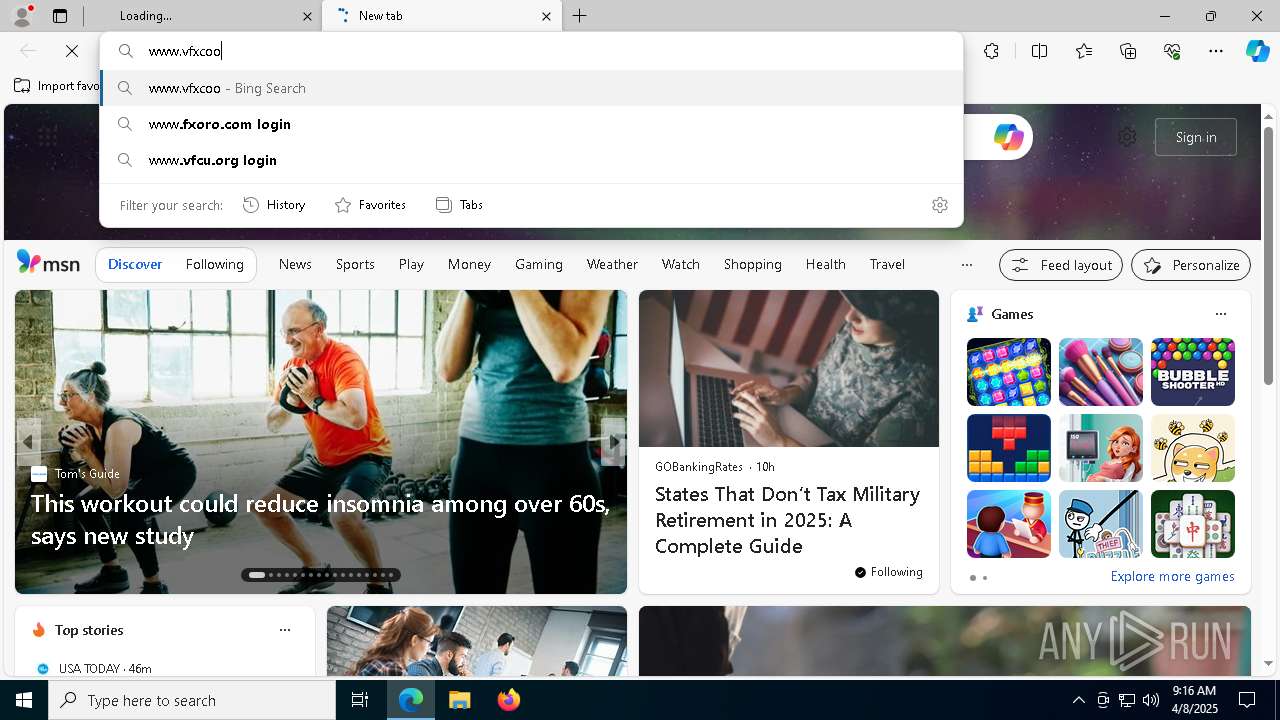The width and height of the screenshot is (1280, 720).
Task: Select the www.vfxcoo Bing Search suggestion
Action: [532, 88]
